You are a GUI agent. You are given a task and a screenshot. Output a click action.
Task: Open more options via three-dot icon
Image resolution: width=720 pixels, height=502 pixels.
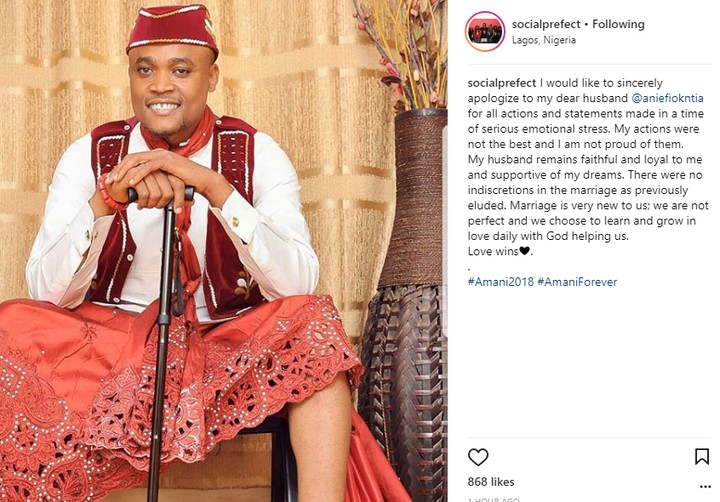point(705,487)
